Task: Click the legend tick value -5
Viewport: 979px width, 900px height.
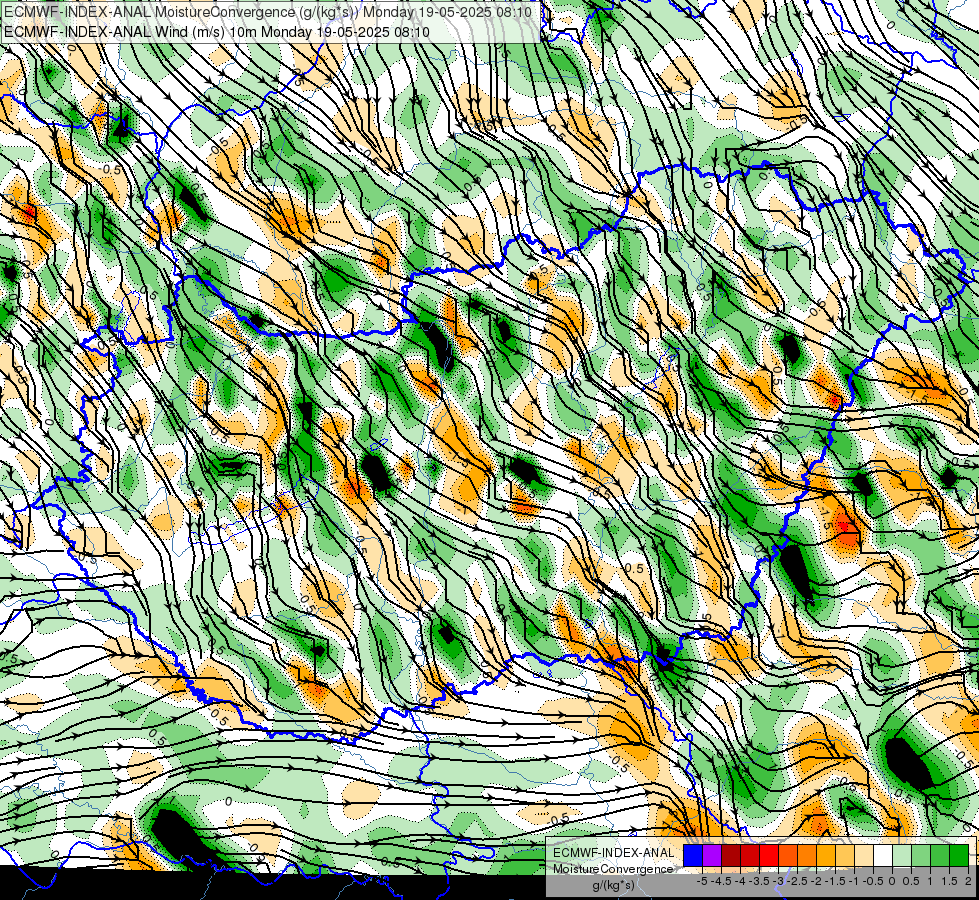Action: [x=702, y=881]
